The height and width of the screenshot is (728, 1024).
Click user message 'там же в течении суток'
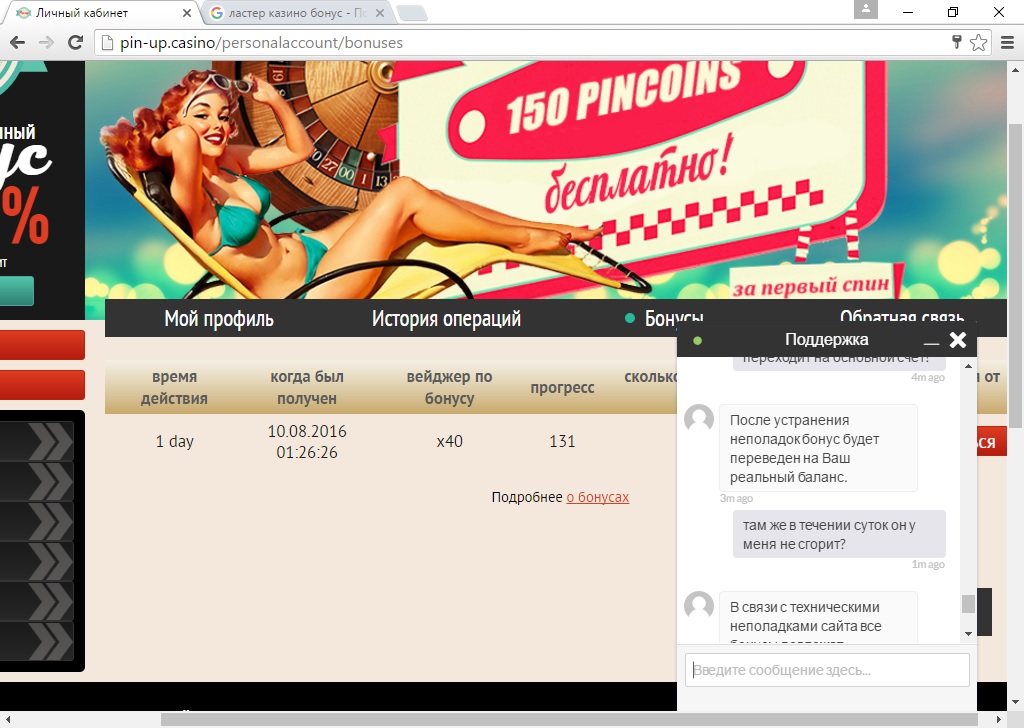point(839,534)
